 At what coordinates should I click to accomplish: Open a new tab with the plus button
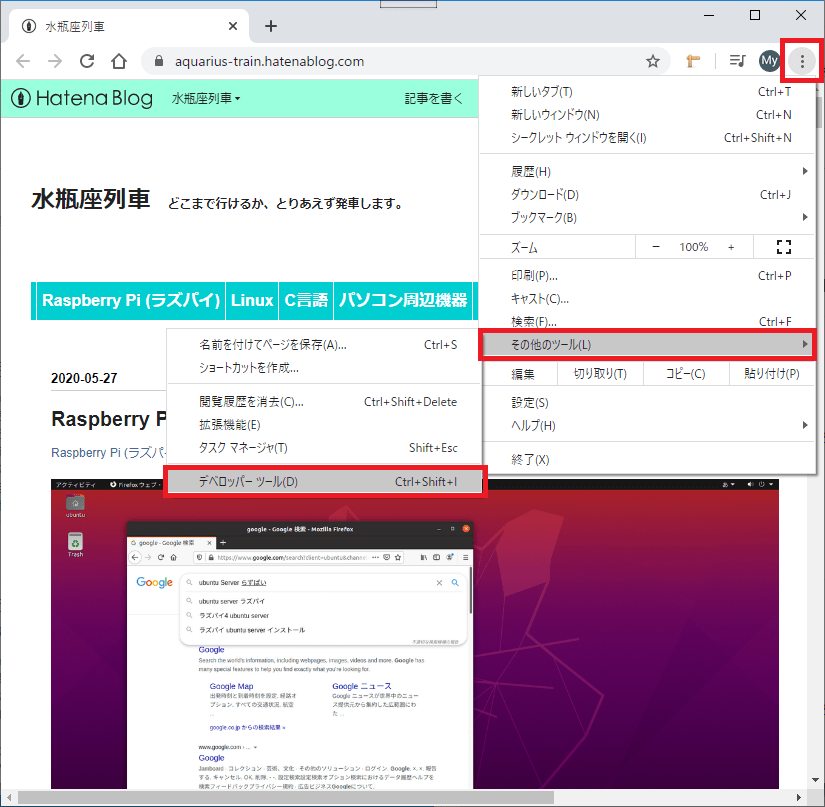click(270, 26)
